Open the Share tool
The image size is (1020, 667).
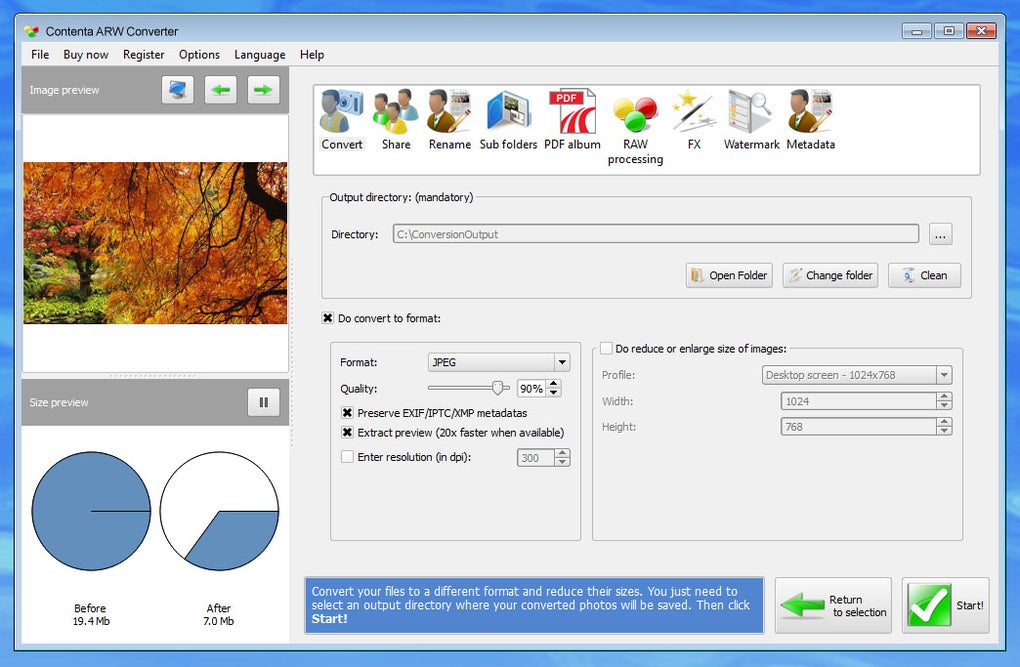396,120
